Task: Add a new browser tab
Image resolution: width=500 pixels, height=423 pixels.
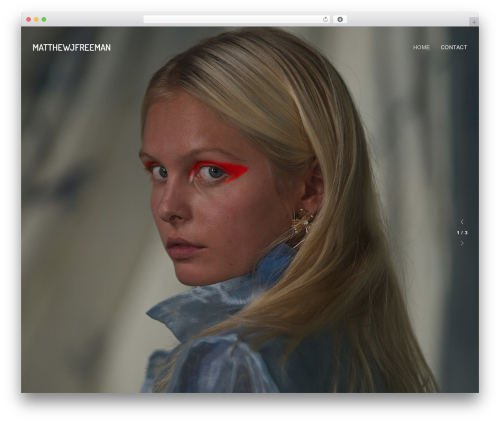Action: [x=474, y=22]
